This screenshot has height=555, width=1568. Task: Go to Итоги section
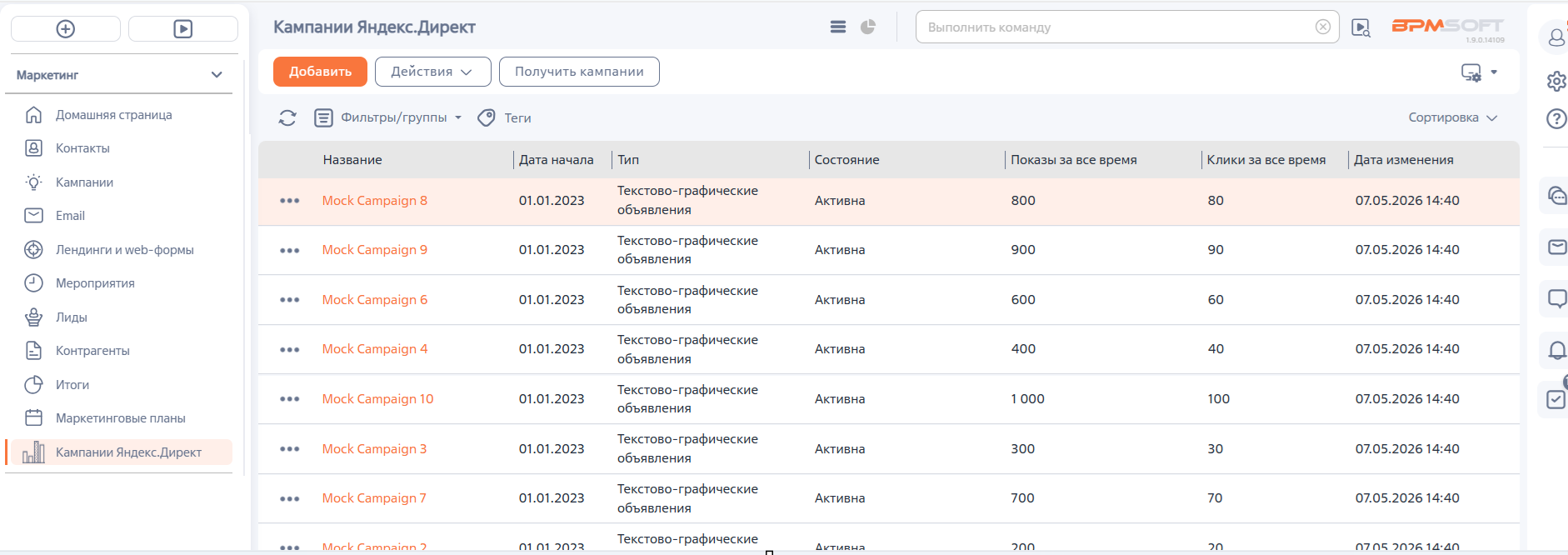point(72,385)
